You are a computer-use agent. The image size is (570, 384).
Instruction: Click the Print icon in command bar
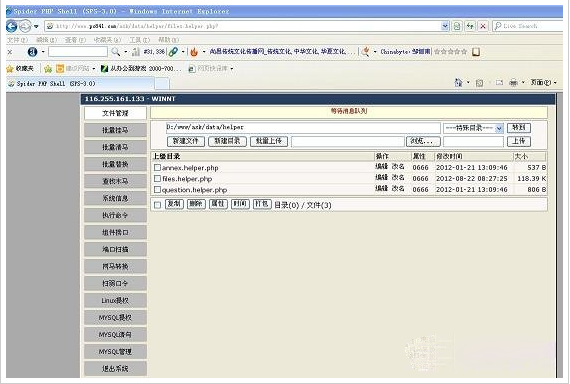513,83
